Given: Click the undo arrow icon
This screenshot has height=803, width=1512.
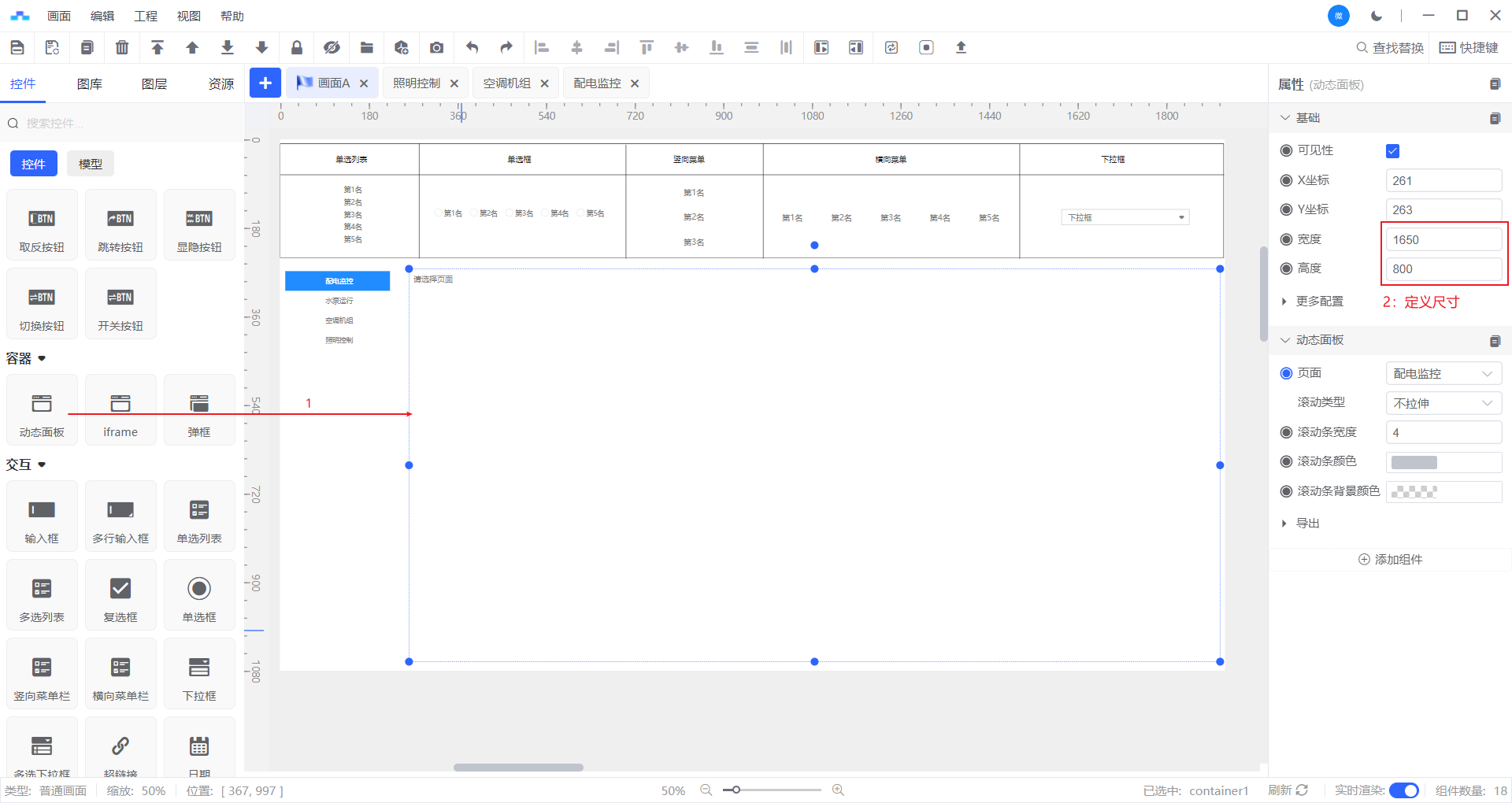Looking at the screenshot, I should [x=472, y=47].
